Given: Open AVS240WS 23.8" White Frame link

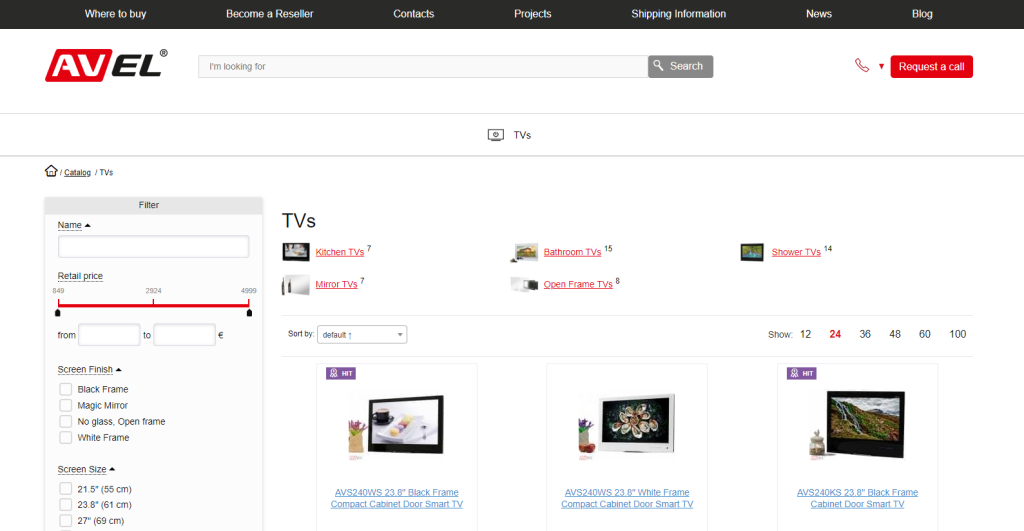Looking at the screenshot, I should coord(627,498).
